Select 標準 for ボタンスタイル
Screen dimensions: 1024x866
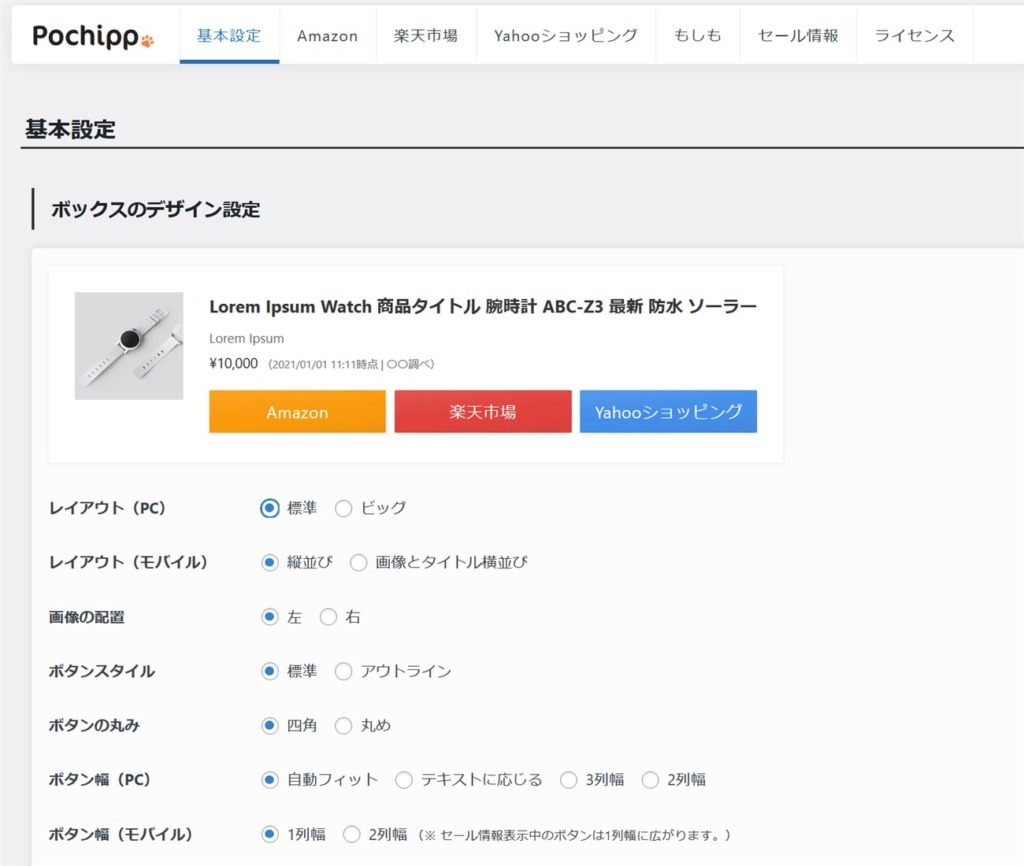[270, 671]
